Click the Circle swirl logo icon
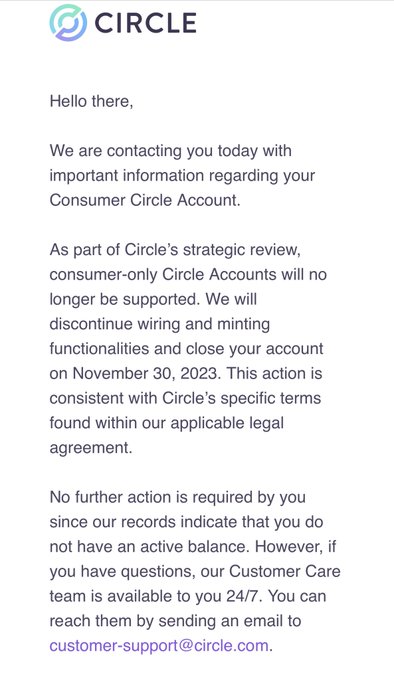 point(68,23)
